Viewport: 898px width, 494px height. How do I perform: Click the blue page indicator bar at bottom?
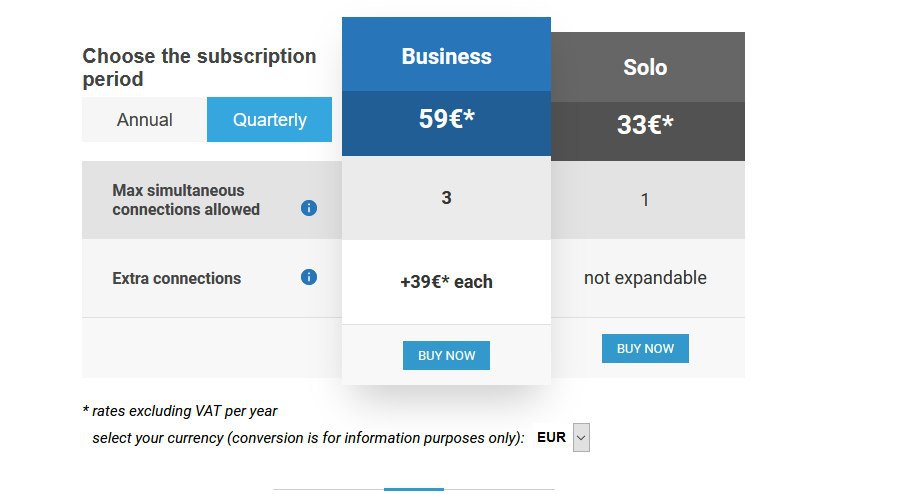coord(413,489)
